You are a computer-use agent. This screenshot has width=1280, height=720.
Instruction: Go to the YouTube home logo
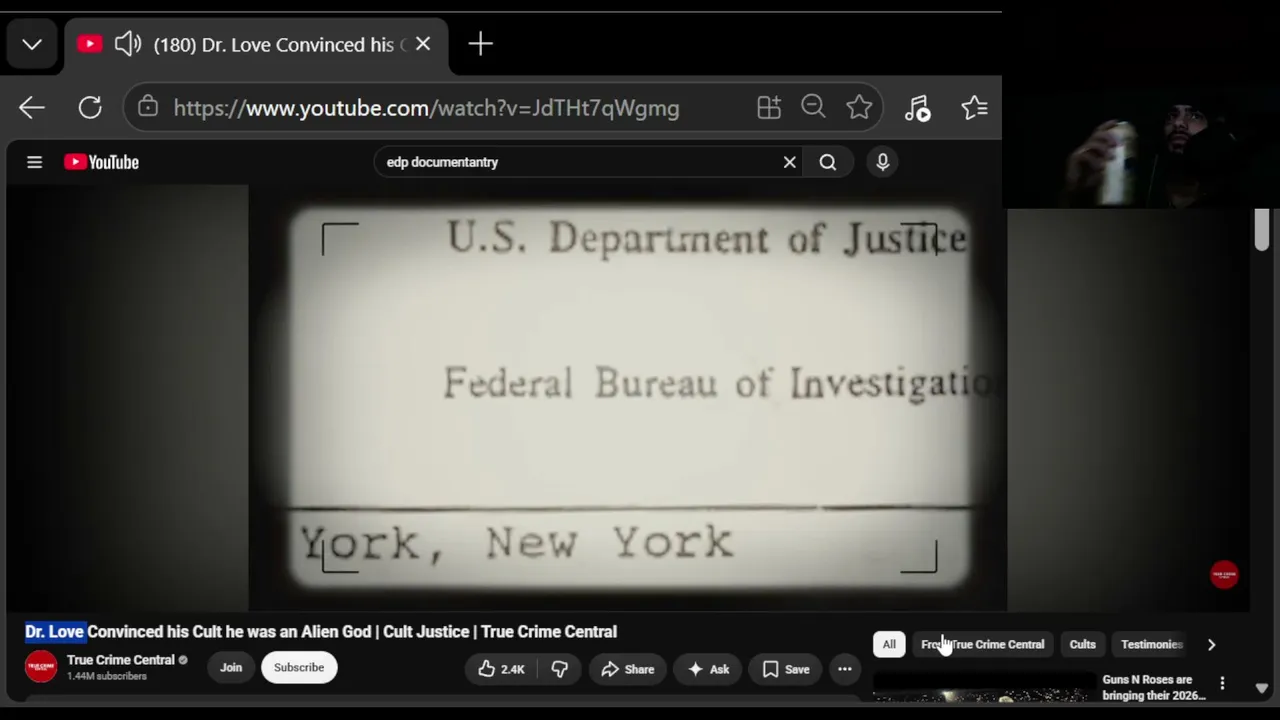pos(101,162)
